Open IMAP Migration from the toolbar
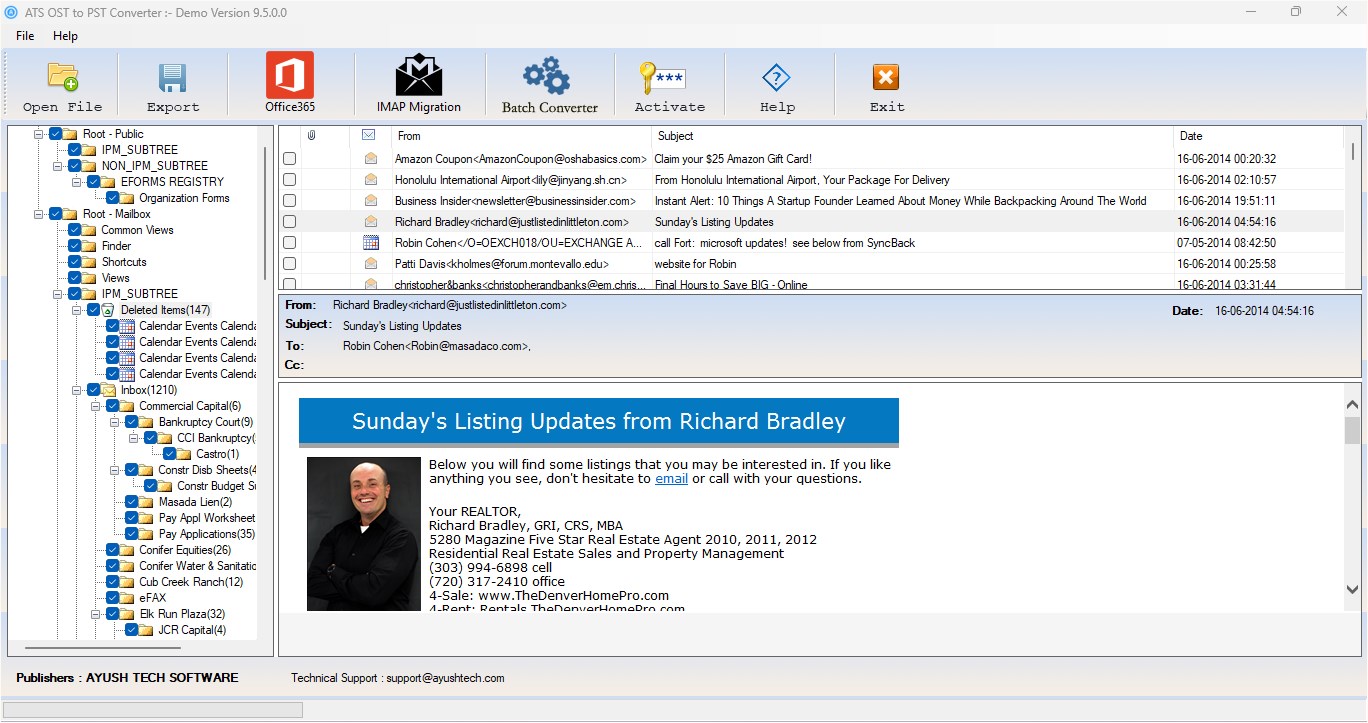This screenshot has height=723, width=1368. tap(419, 75)
